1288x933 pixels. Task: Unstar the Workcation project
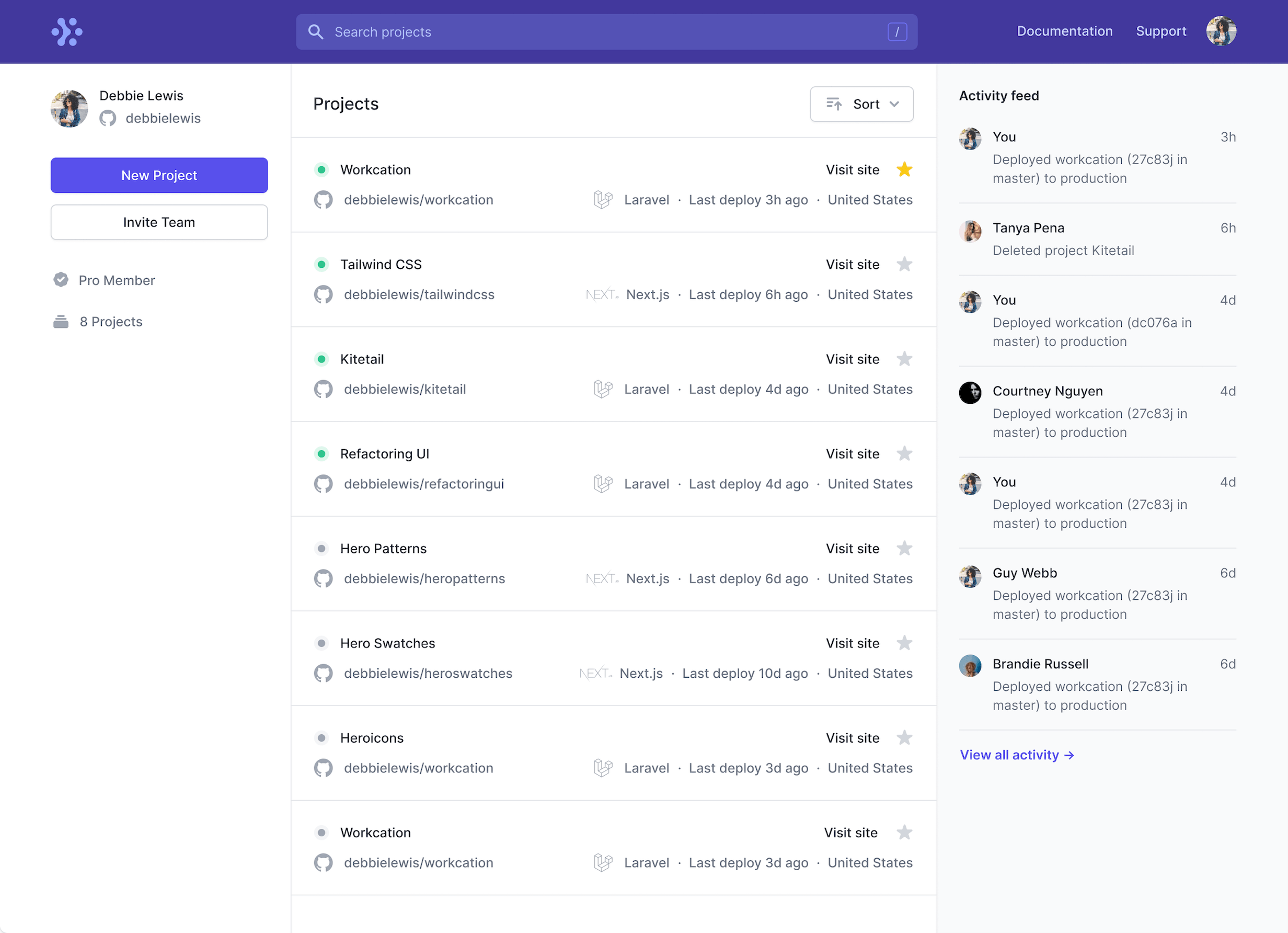(x=904, y=169)
